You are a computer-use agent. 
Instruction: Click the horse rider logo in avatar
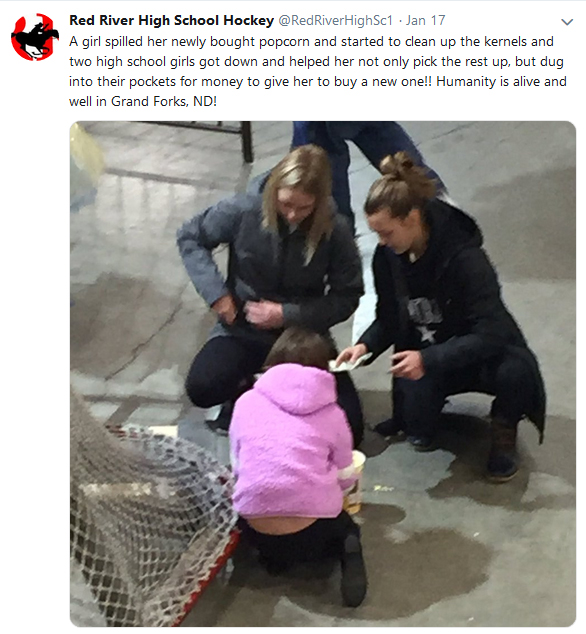[35, 38]
